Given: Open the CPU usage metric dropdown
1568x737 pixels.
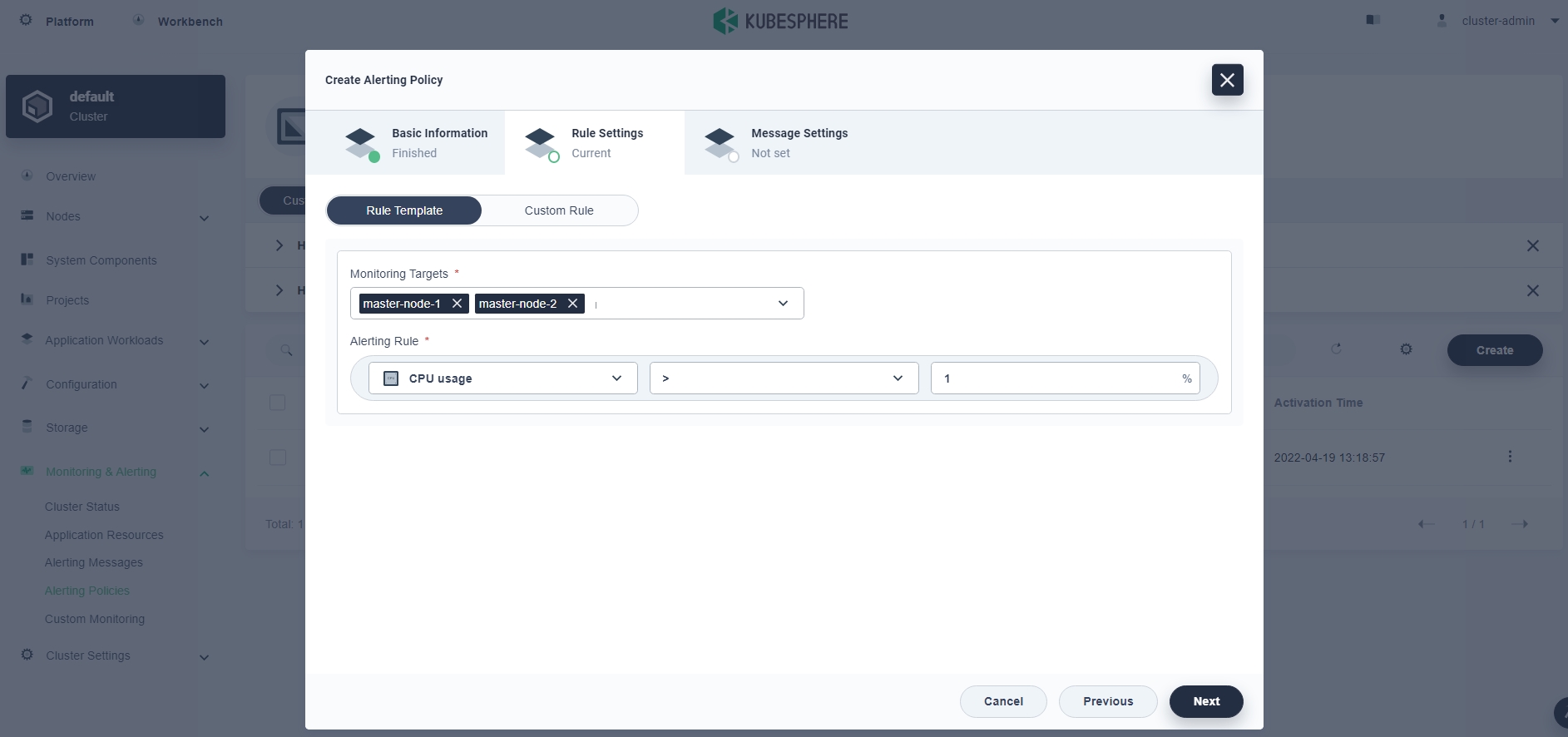Looking at the screenshot, I should tap(502, 378).
